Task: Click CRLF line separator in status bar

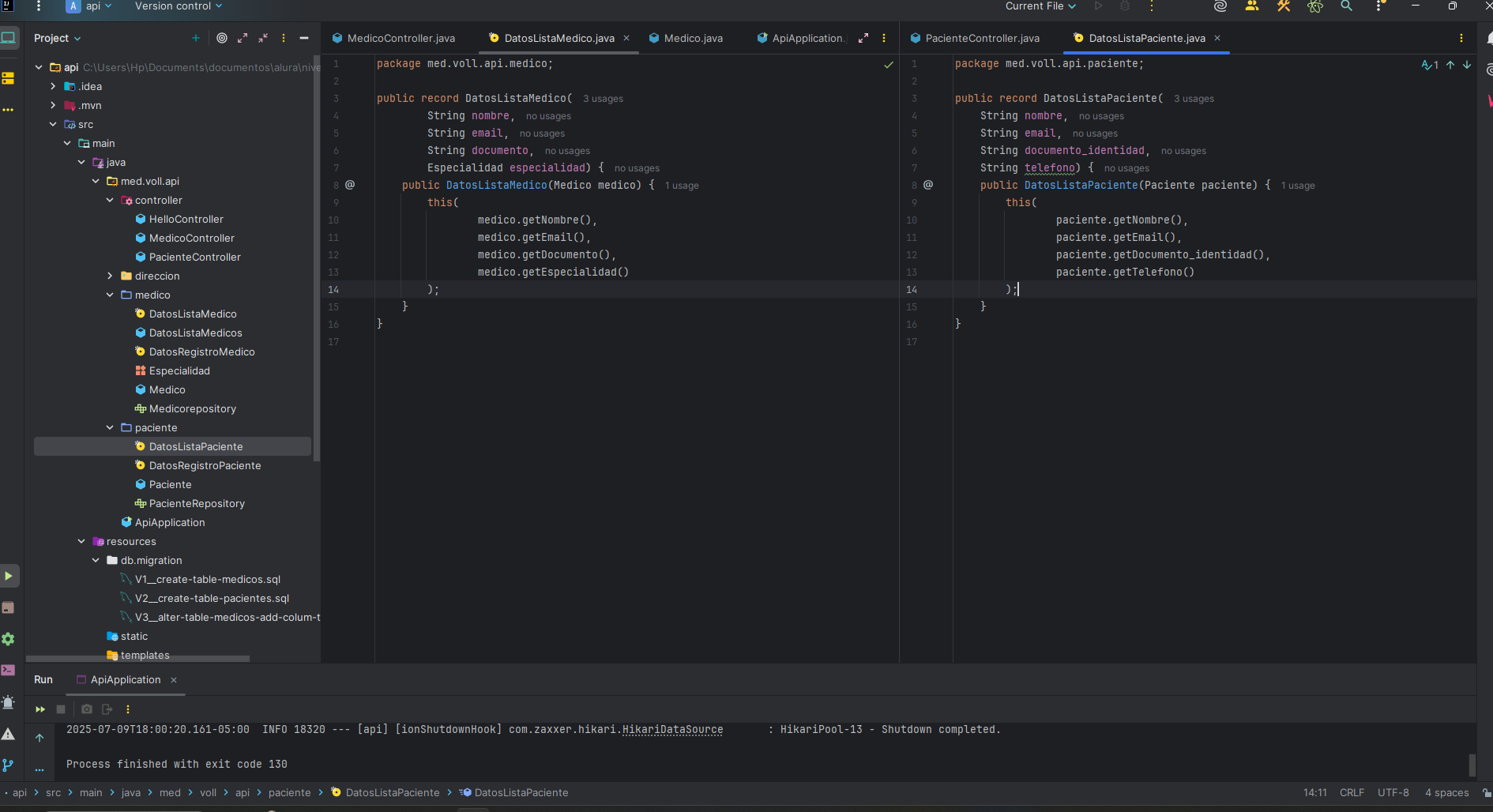Action: [x=1352, y=792]
